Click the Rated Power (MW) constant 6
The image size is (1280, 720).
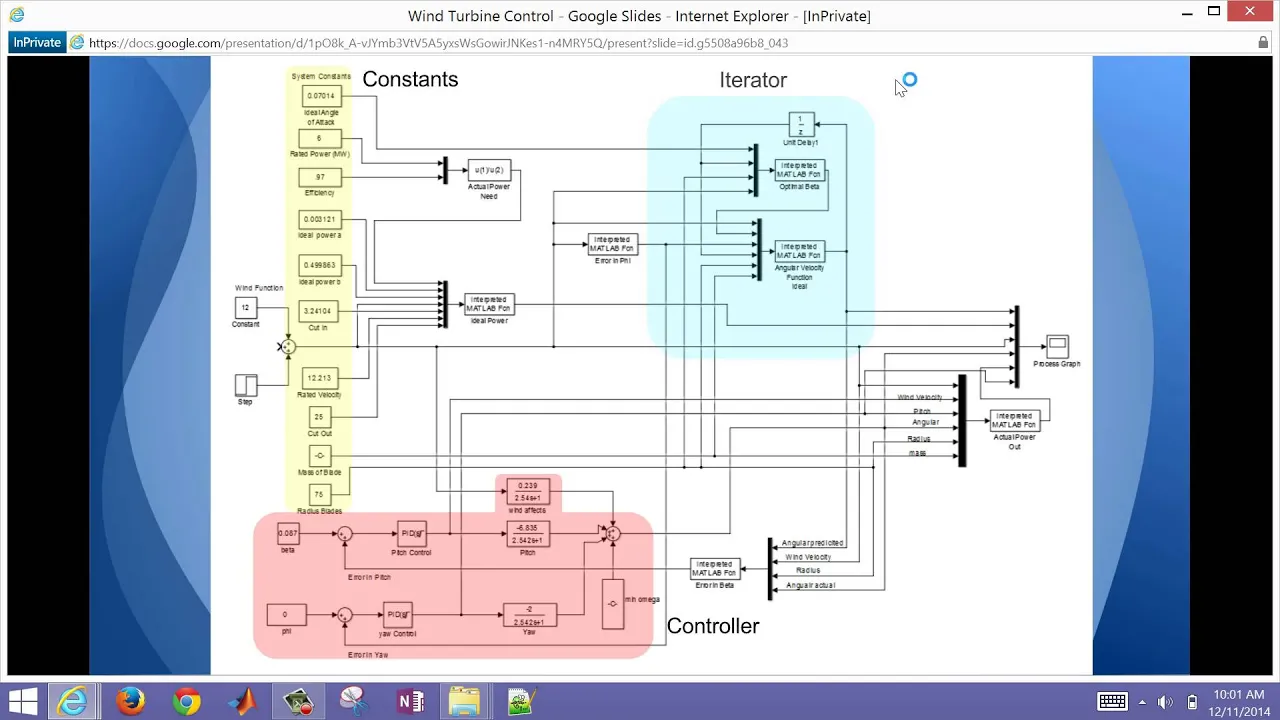pos(320,138)
